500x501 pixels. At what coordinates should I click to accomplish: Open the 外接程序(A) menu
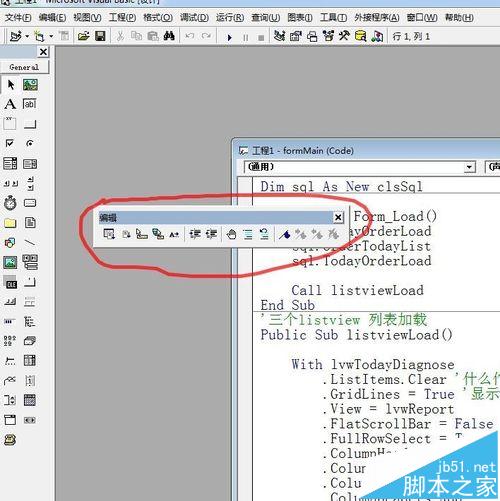[x=377, y=17]
